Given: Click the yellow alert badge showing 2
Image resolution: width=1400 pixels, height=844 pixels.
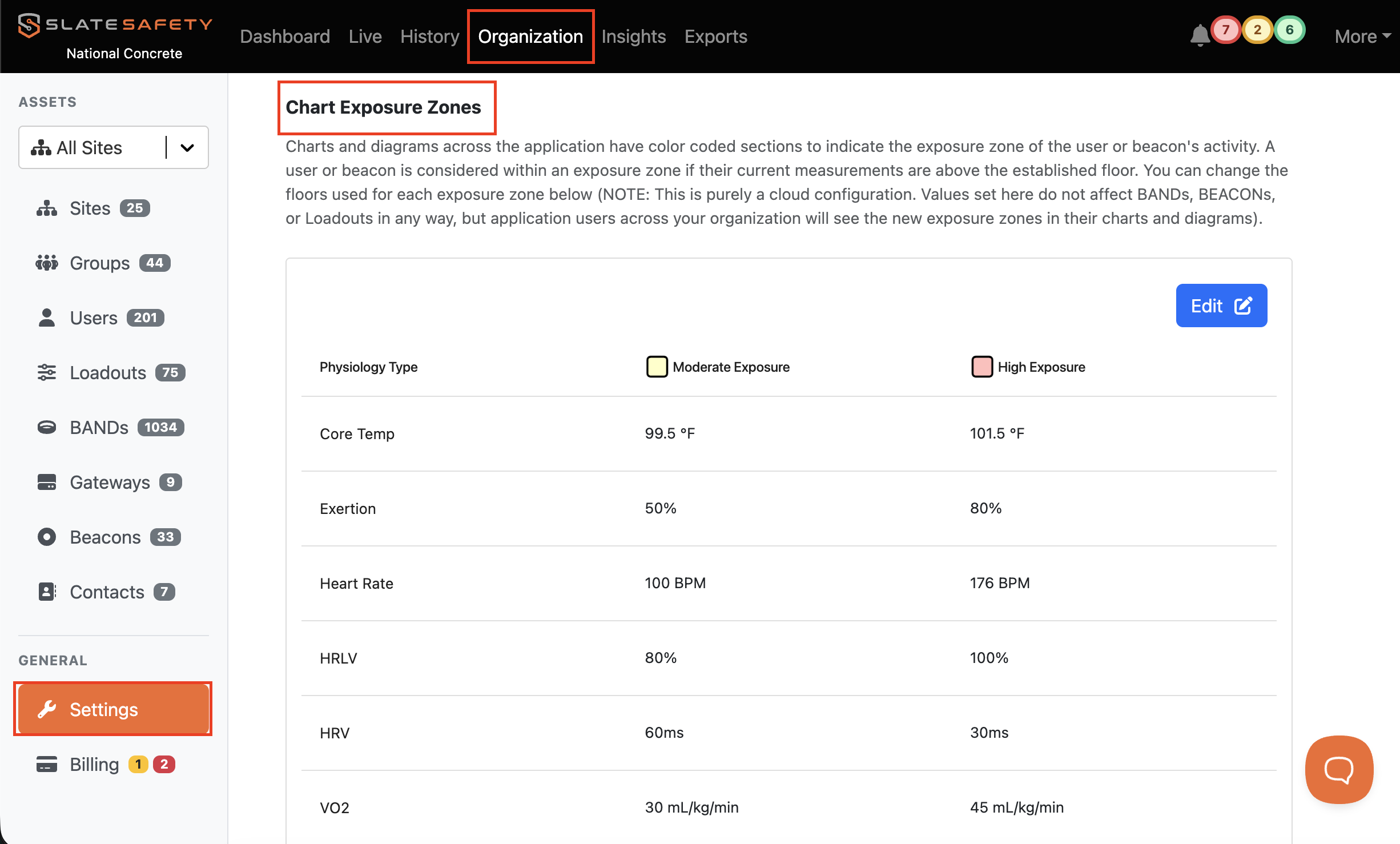Looking at the screenshot, I should pyautogui.click(x=1257, y=30).
